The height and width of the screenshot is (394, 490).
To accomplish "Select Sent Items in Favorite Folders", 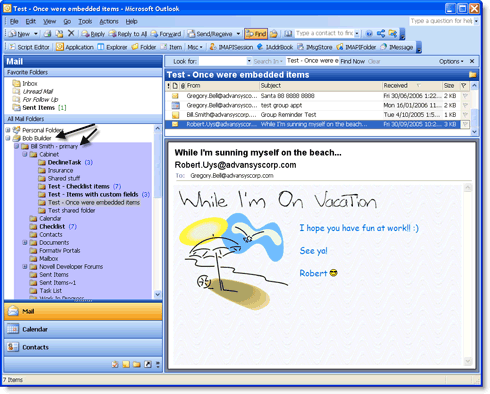I will tap(34, 108).
